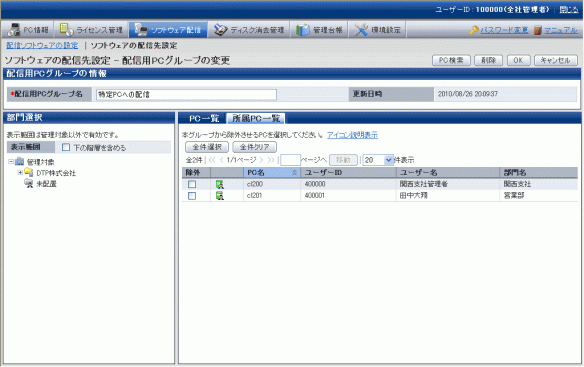
Task: Go to previous page arrow
Action: click(222, 160)
